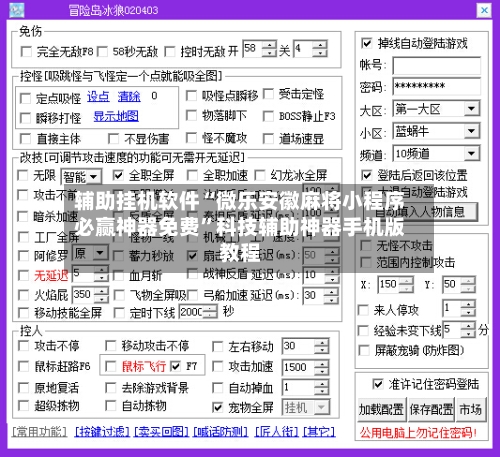The height and width of the screenshot is (457, 500).
Task: Open 显示地图 link
Action: click(x=116, y=116)
